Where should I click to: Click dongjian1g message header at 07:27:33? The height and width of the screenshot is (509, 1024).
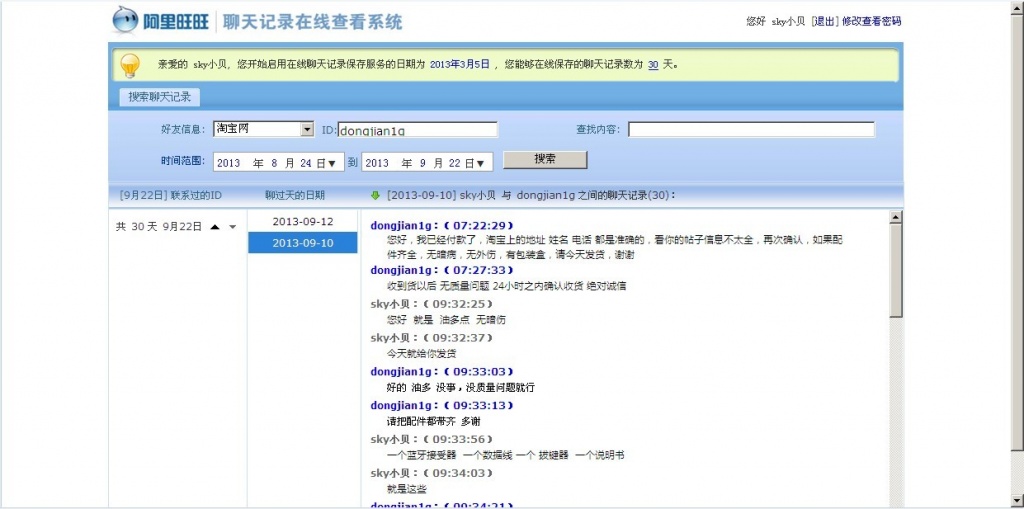click(x=442, y=270)
